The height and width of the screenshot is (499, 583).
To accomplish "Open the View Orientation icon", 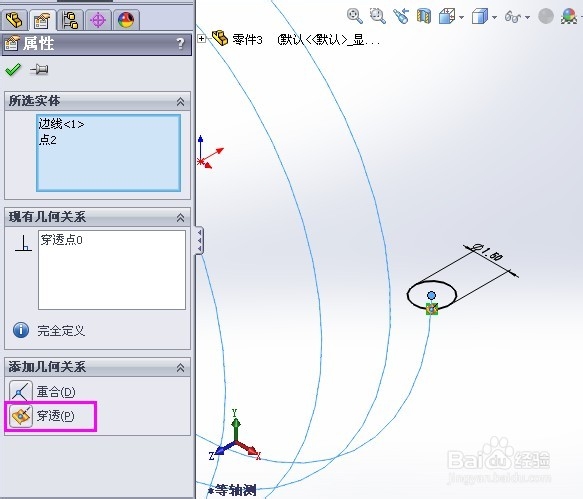I will click(x=447, y=17).
